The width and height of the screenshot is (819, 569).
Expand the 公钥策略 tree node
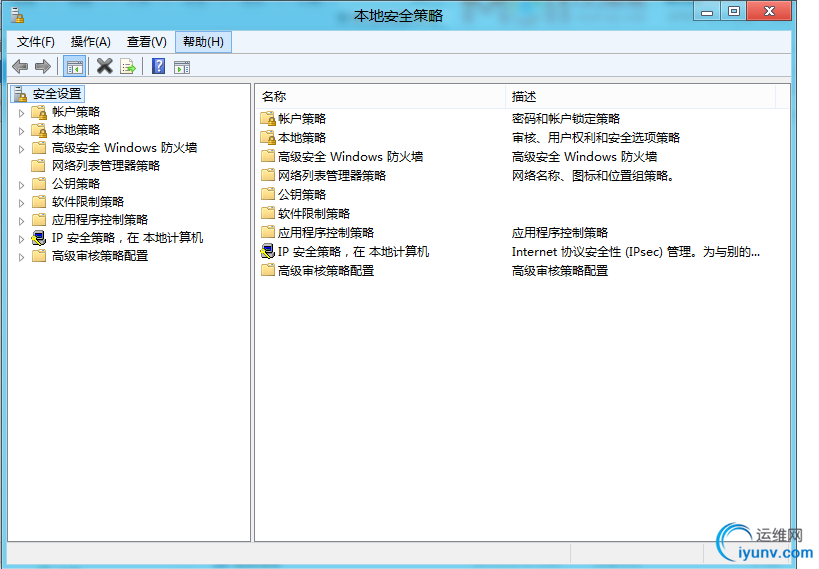(21, 185)
